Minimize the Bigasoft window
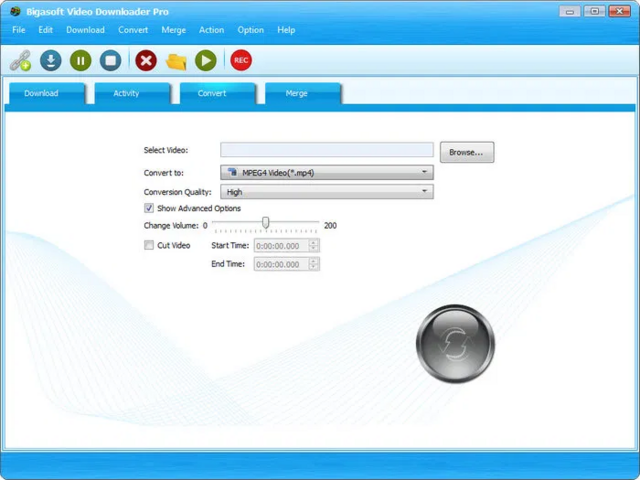The width and height of the screenshot is (640, 480). (x=570, y=11)
